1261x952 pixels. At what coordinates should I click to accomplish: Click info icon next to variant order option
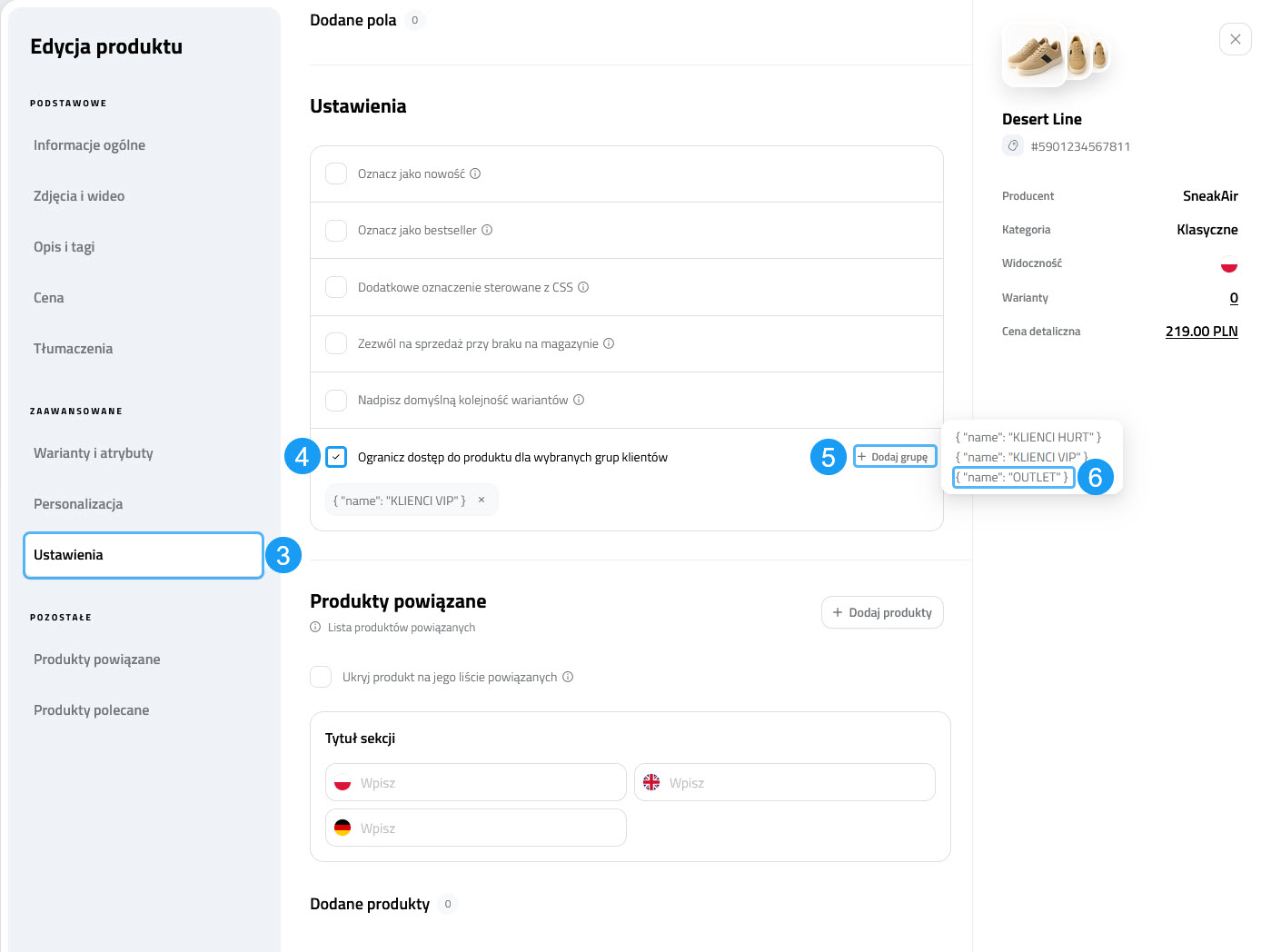tap(579, 400)
